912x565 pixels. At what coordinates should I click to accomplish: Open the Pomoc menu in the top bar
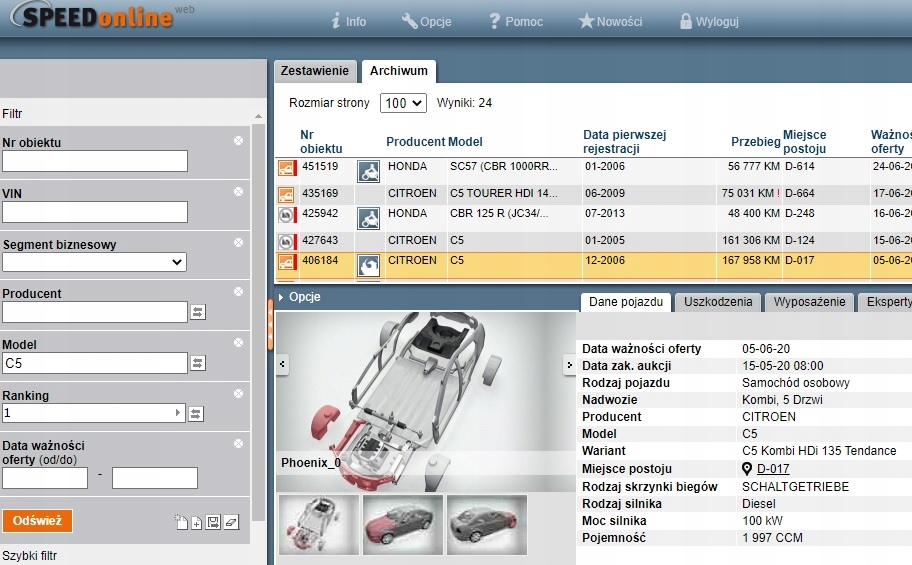point(516,21)
